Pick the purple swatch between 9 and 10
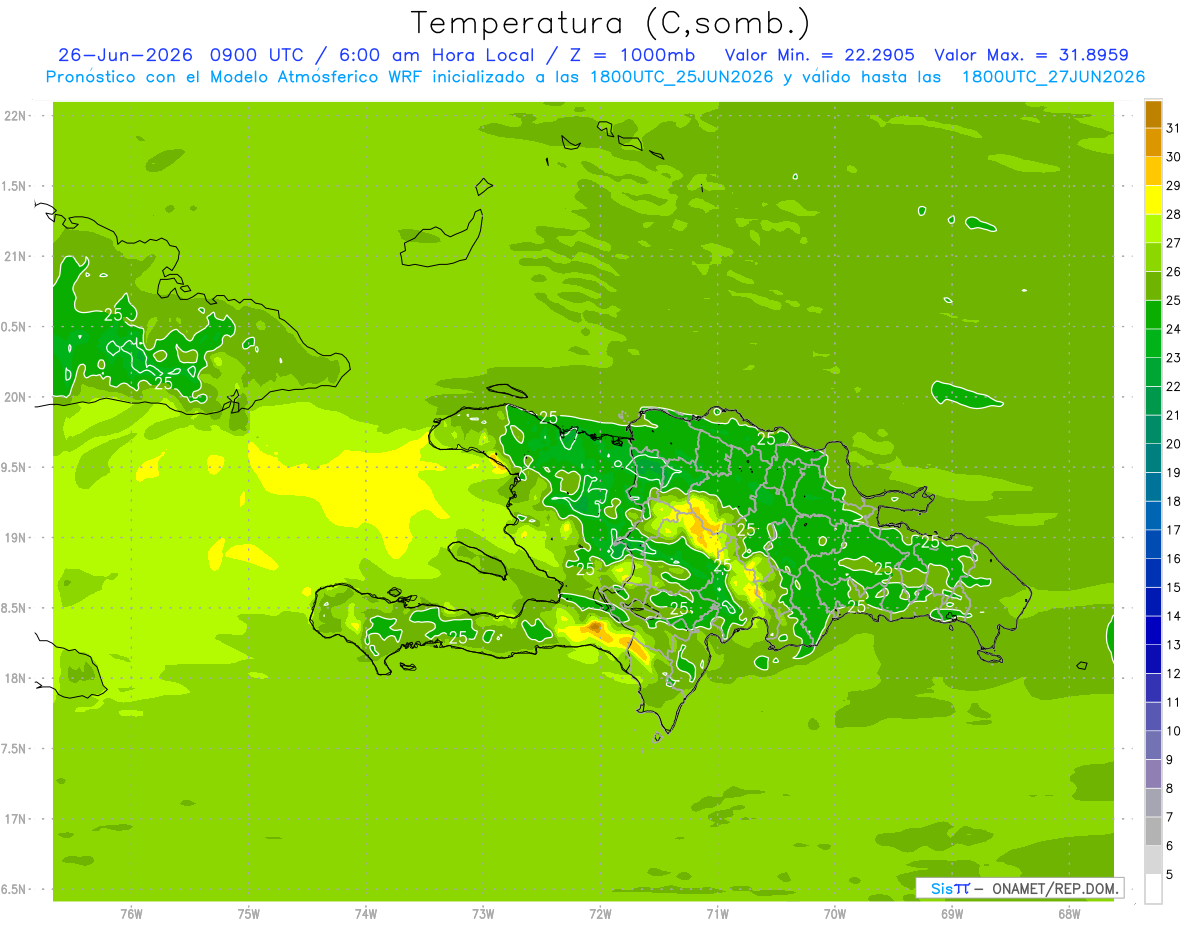The width and height of the screenshot is (1200, 927). click(x=1153, y=745)
